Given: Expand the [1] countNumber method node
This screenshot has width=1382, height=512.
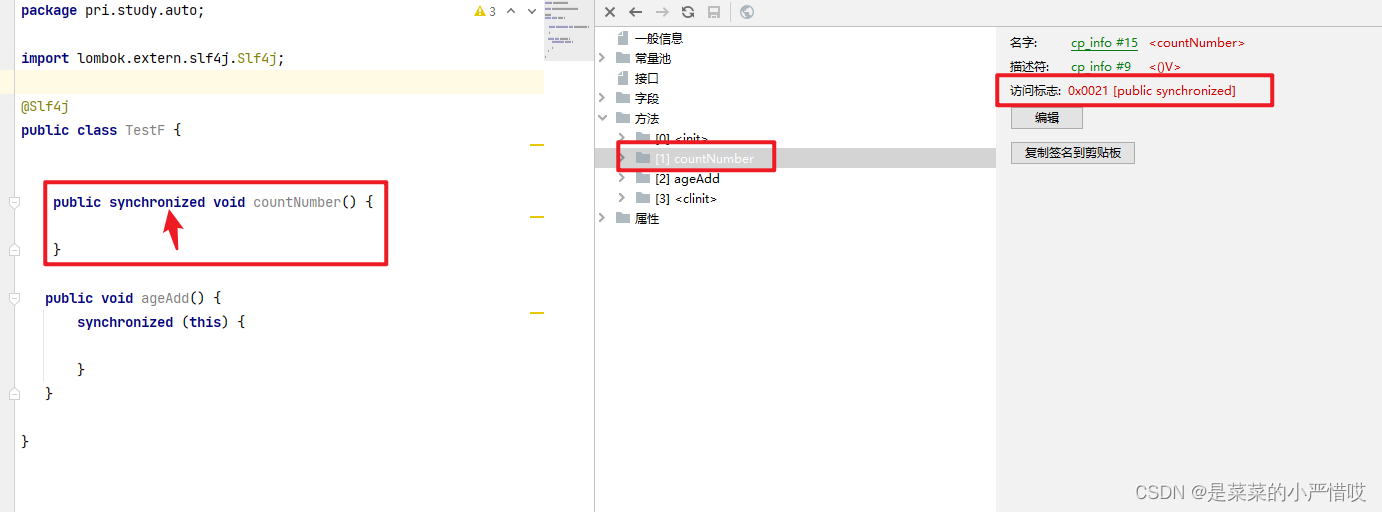Looking at the screenshot, I should pyautogui.click(x=622, y=158).
